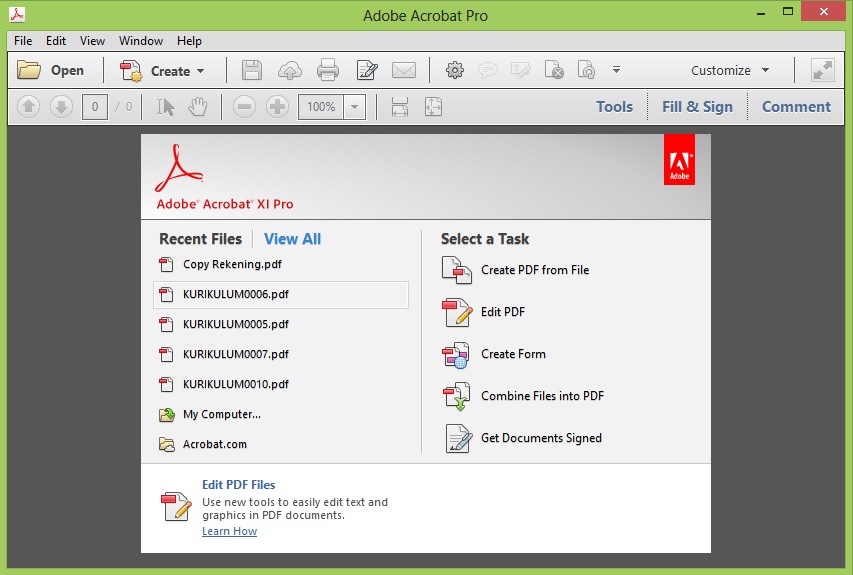This screenshot has width=853, height=575.
Task: Expand the quick tools overflow arrow
Action: coord(616,70)
